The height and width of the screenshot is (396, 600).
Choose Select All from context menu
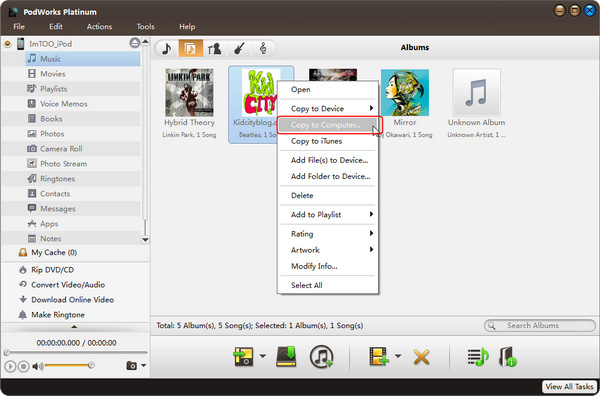[x=328, y=285]
